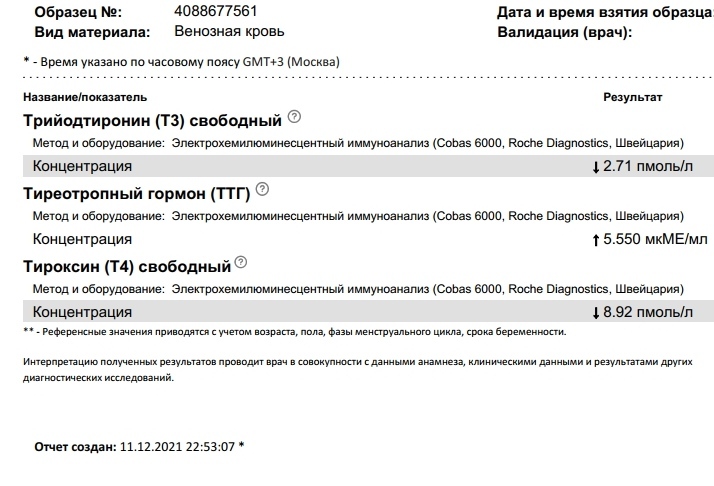Screen dimensions: 714x486
Task: Click the report timestamp 11.12.2021 22:53:07
Action: click(x=176, y=446)
